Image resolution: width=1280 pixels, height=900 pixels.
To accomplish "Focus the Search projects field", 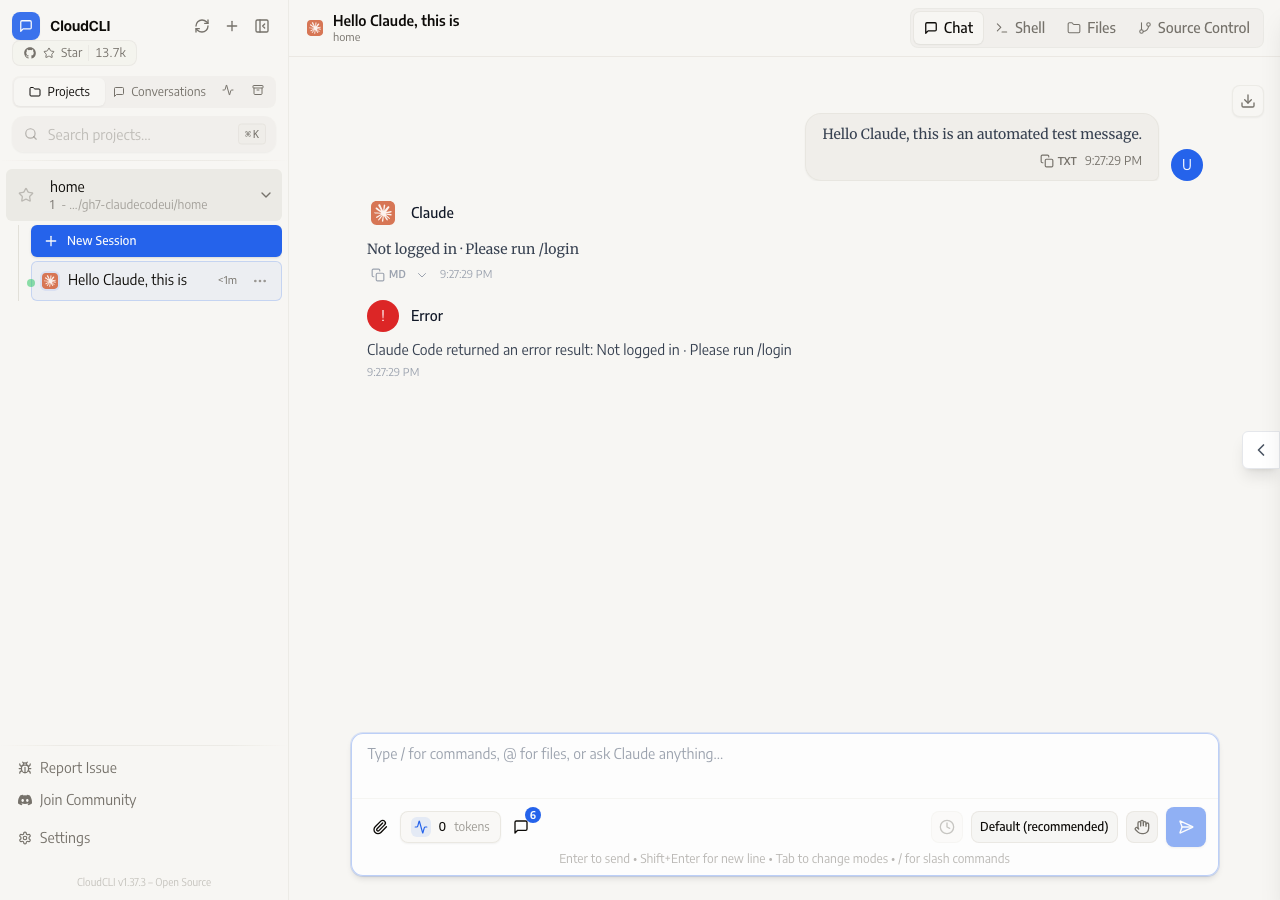I will [144, 135].
